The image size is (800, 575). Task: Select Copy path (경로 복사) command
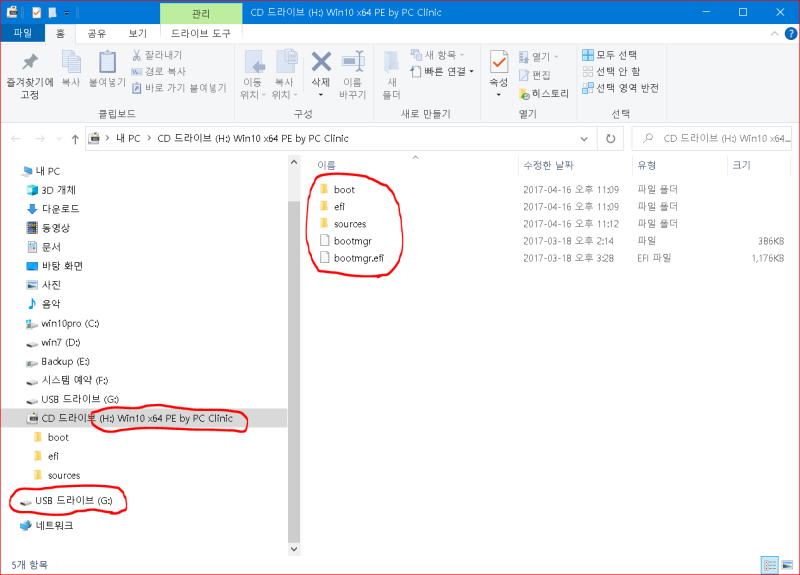(159, 71)
